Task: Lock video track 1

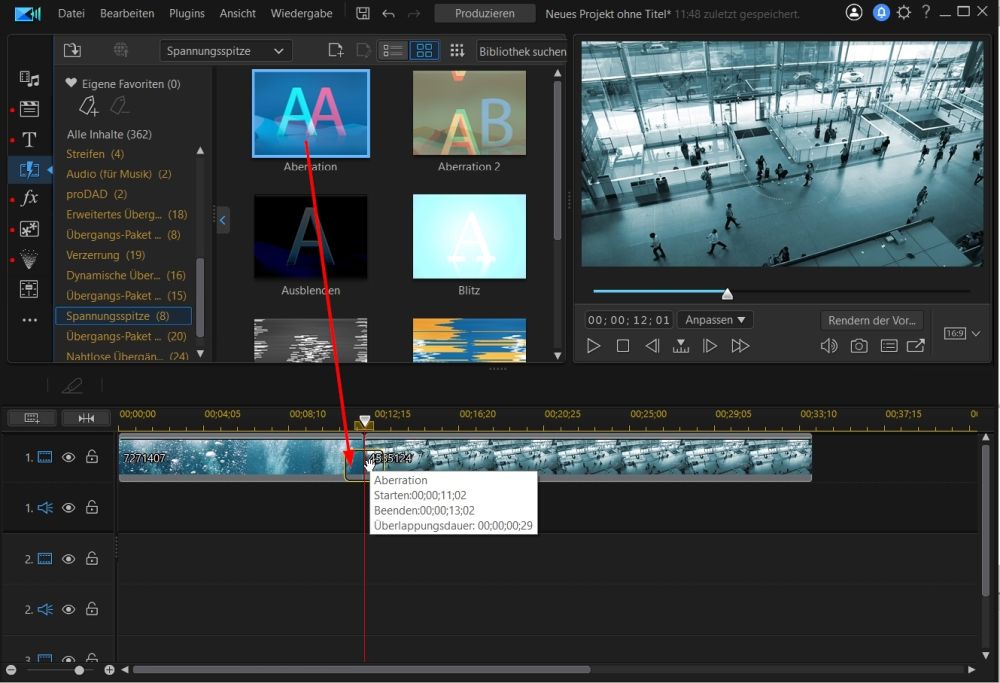Action: [92, 457]
